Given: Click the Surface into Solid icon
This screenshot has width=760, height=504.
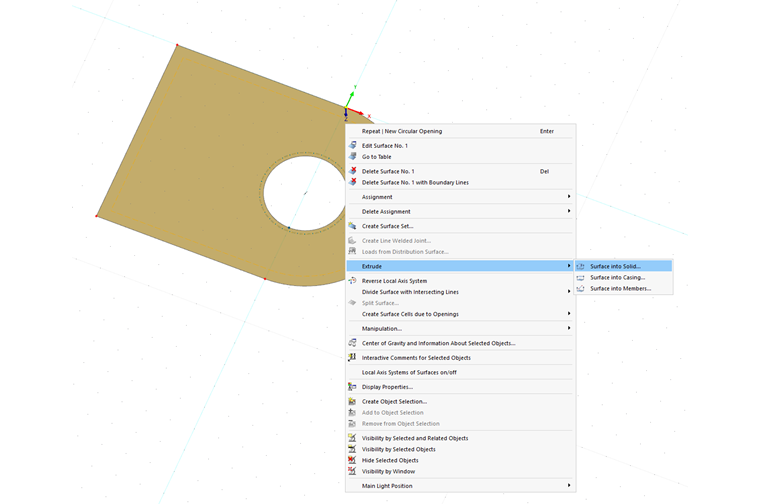Looking at the screenshot, I should point(581,266).
